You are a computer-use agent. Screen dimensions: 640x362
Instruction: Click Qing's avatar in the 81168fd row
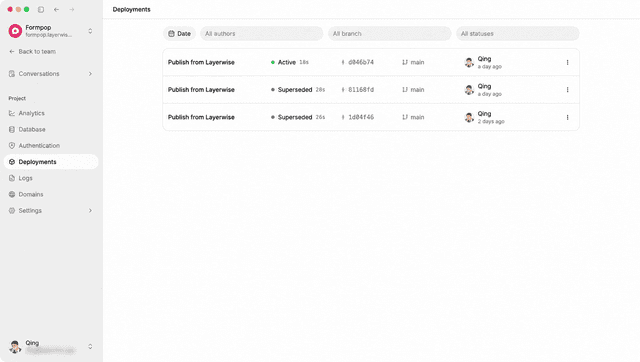tap(469, 90)
